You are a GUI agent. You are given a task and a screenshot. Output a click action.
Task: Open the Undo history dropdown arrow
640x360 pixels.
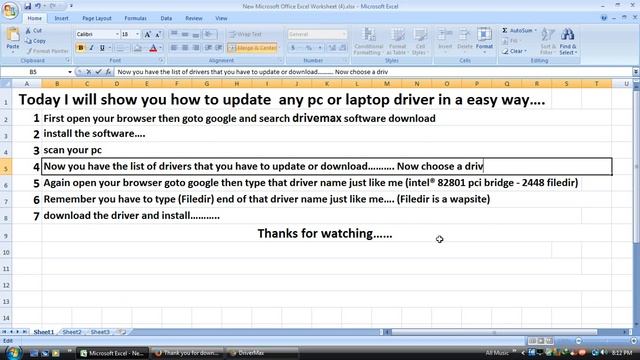pyautogui.click(x=44, y=6)
